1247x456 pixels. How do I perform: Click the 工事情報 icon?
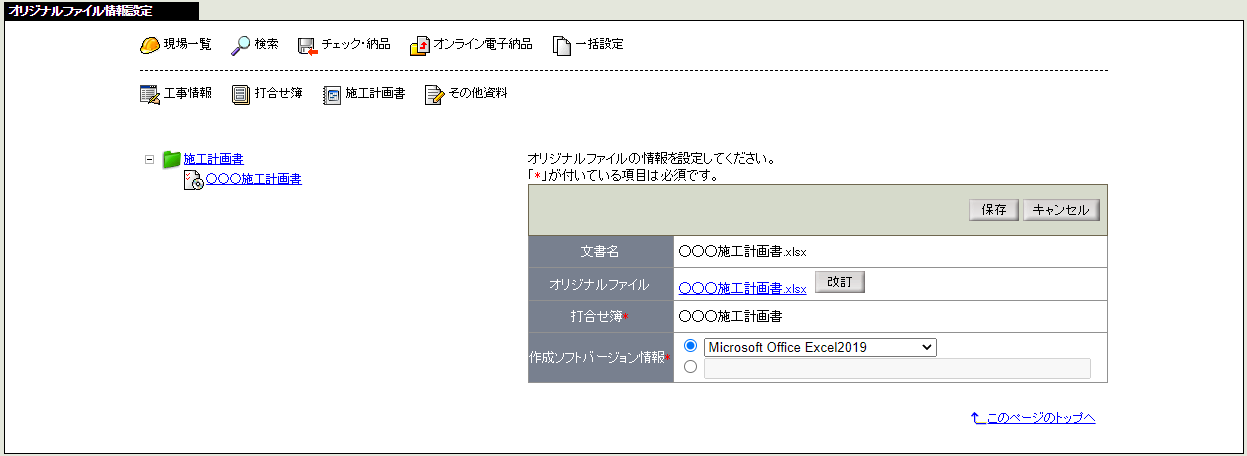click(x=150, y=94)
